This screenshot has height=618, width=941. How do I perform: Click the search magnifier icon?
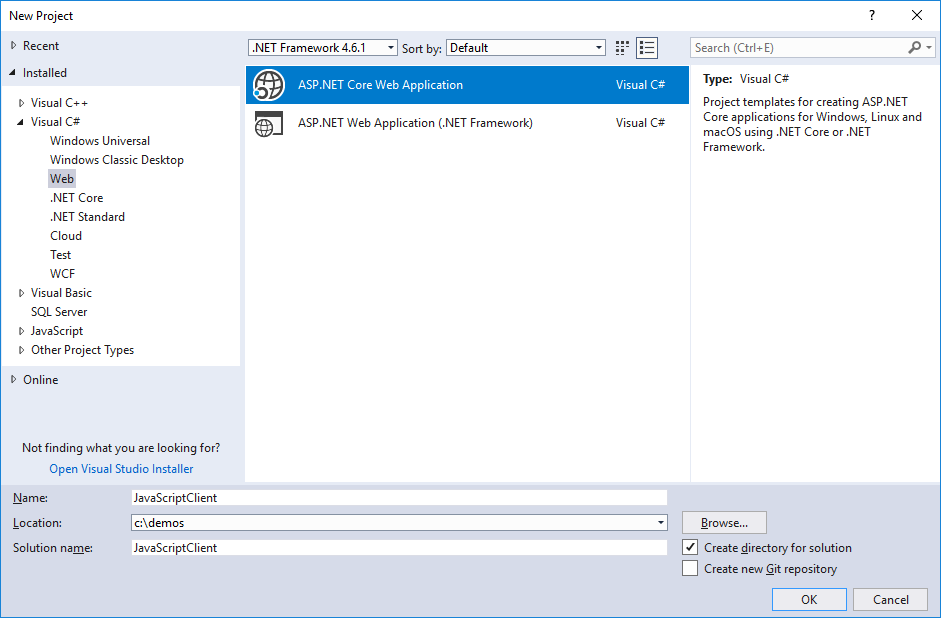pos(914,47)
